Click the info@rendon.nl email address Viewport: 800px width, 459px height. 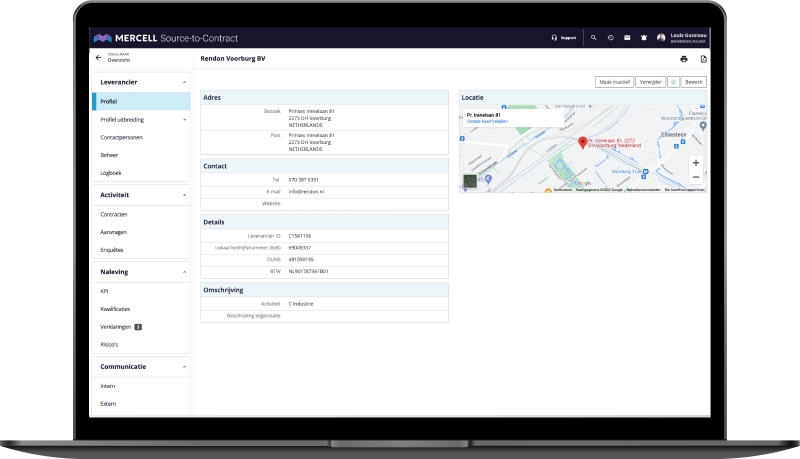(306, 192)
